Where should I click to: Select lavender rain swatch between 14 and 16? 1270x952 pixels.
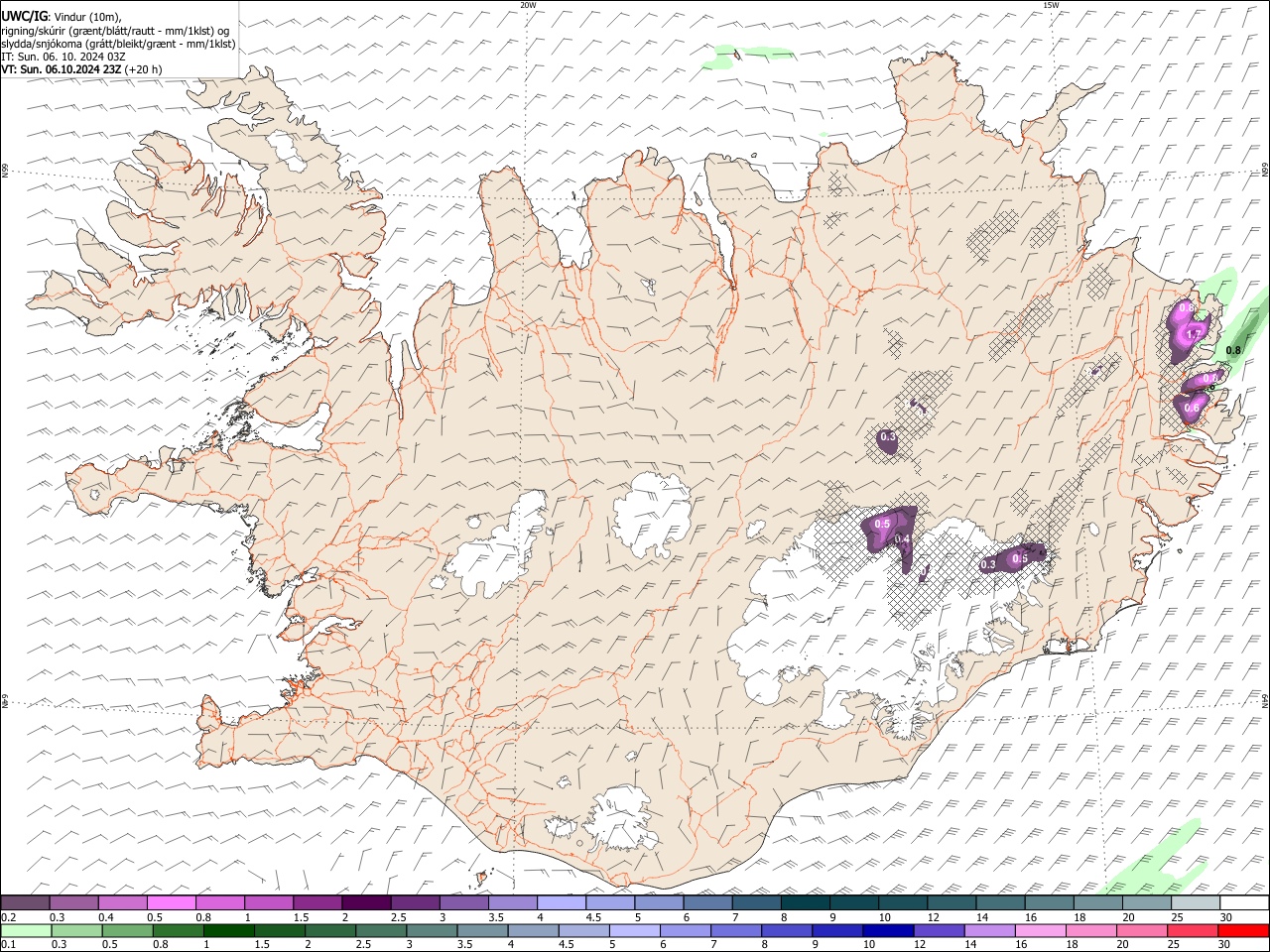(x=990, y=930)
